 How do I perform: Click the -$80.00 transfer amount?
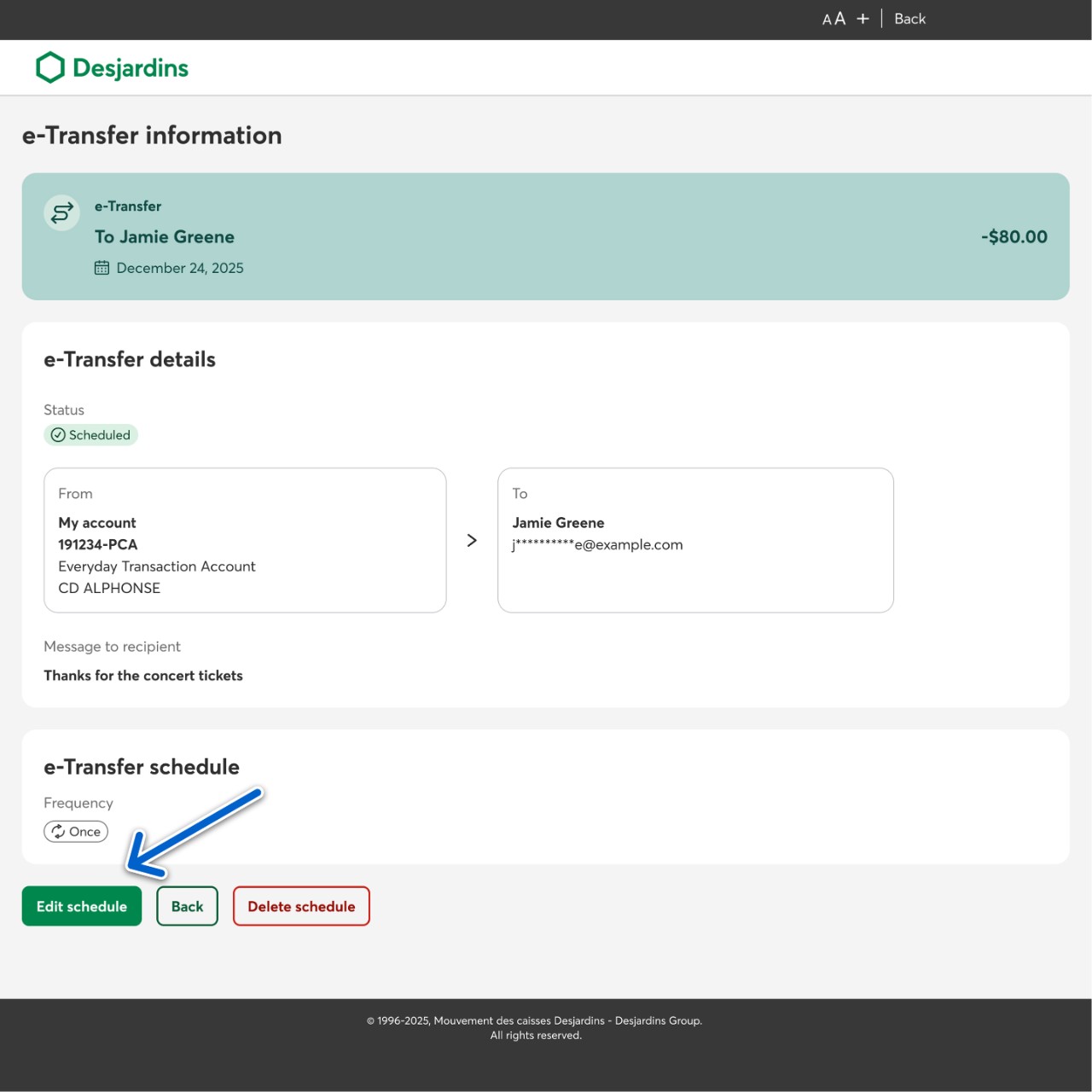pyautogui.click(x=1014, y=236)
